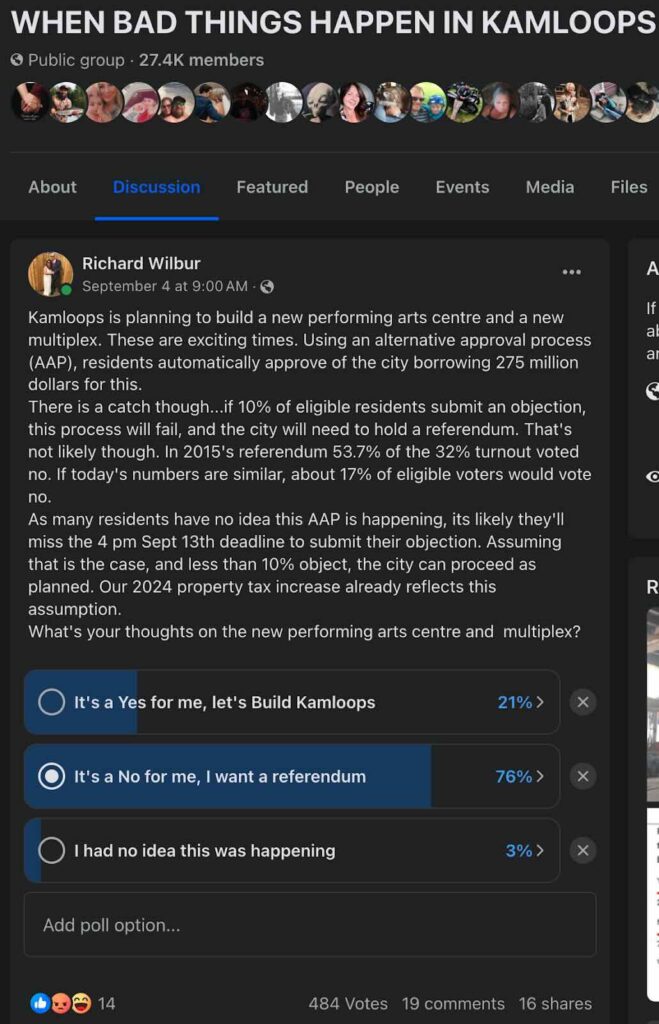This screenshot has height=1024, width=659.
Task: Click Richard Wilbur's profile picture
Action: point(50,274)
